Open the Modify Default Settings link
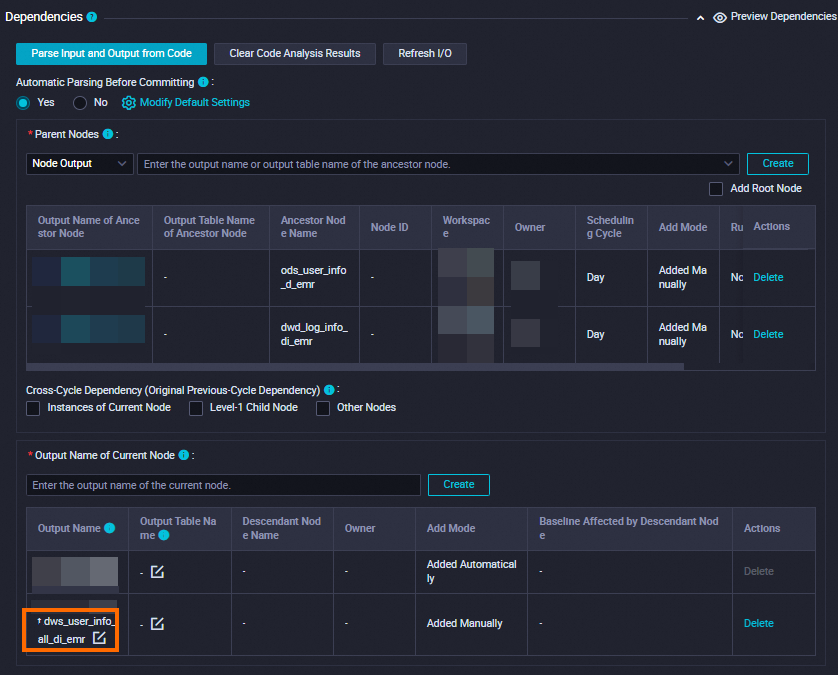 point(195,102)
